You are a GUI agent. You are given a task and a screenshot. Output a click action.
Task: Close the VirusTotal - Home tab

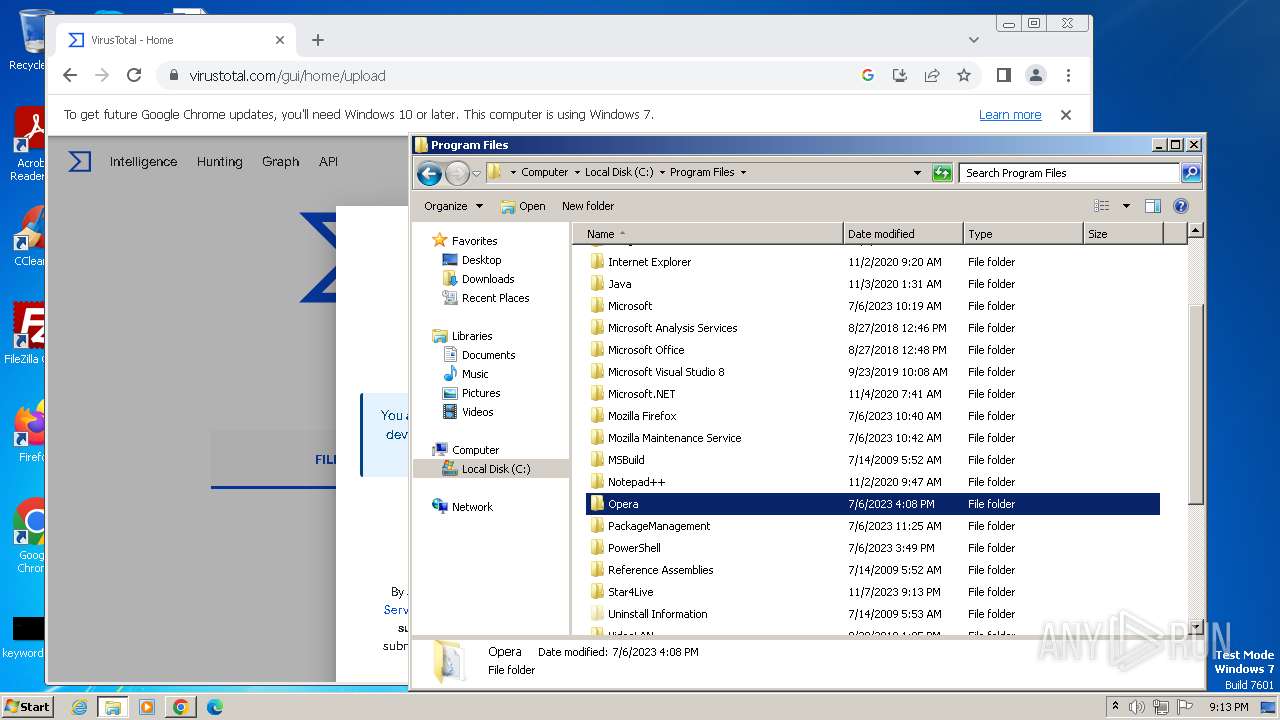(x=280, y=40)
